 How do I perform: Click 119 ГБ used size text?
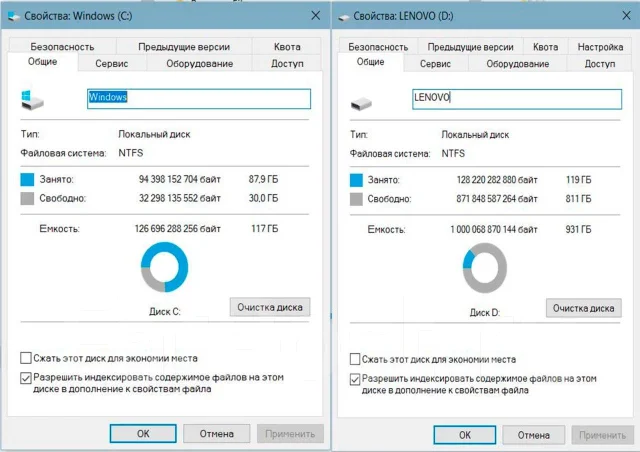[578, 180]
